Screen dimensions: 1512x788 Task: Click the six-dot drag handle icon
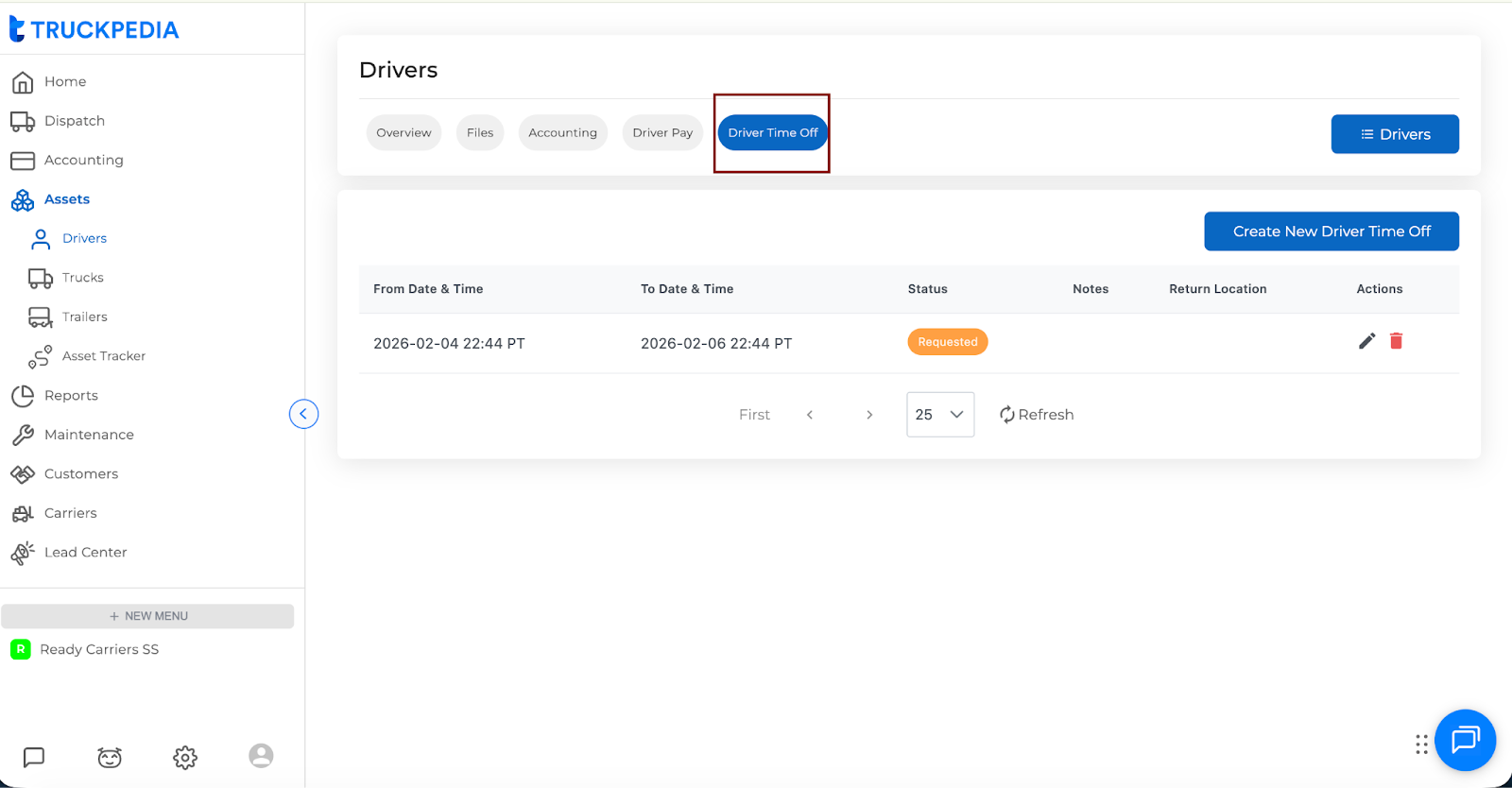[x=1421, y=745]
